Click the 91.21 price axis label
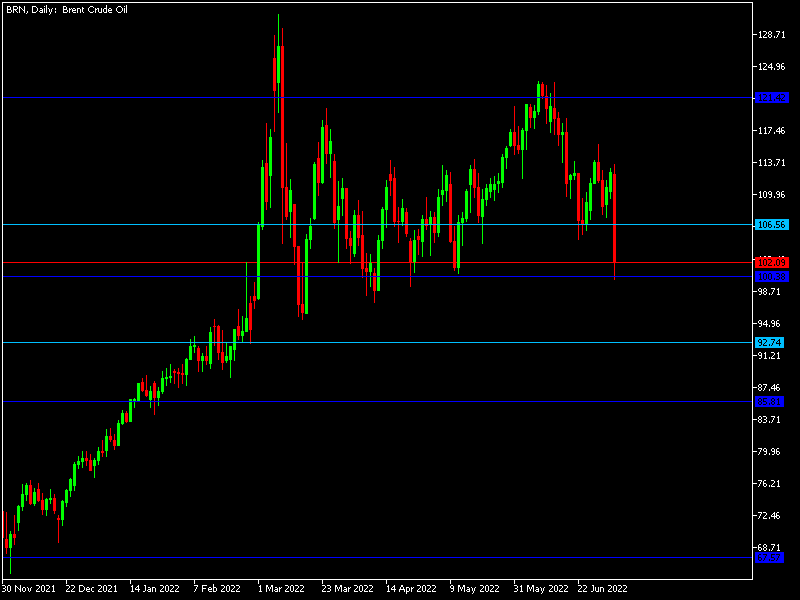The width and height of the screenshot is (800, 600). 769,356
